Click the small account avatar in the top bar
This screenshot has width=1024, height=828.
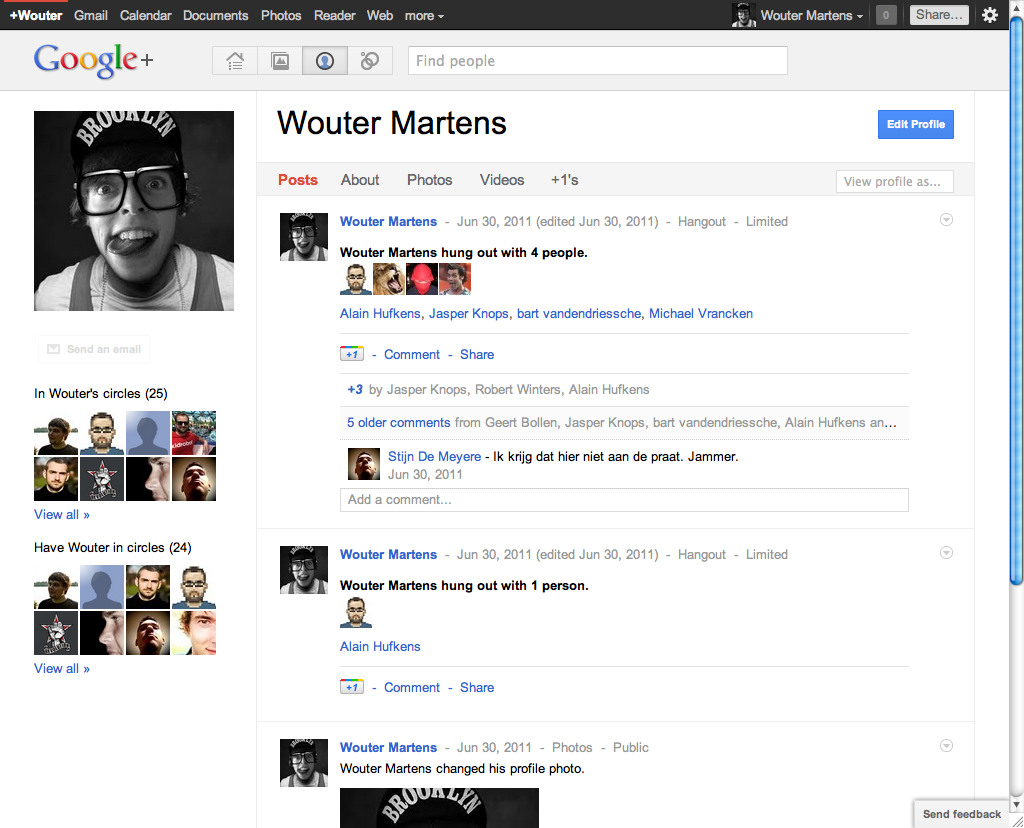click(x=743, y=15)
